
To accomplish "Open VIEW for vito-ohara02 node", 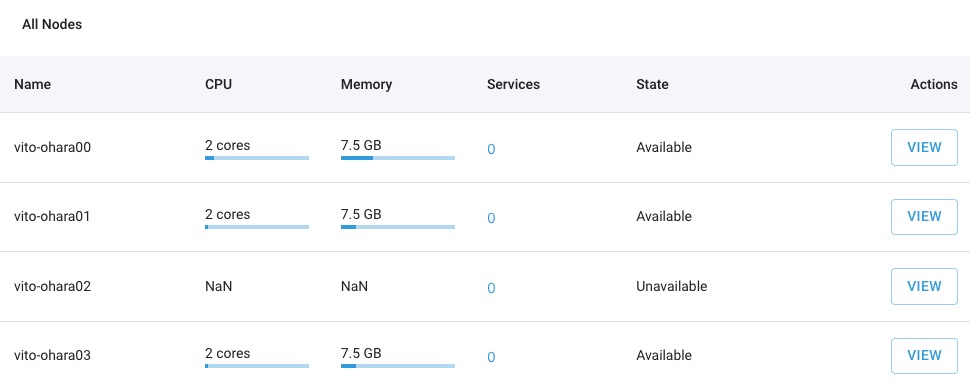I will point(924,286).
